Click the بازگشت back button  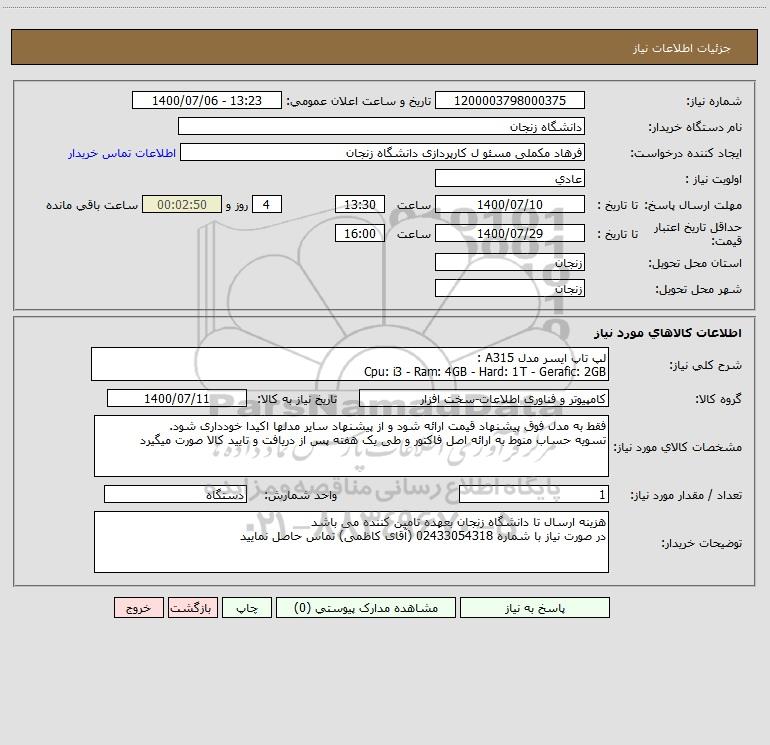pyautogui.click(x=192, y=608)
